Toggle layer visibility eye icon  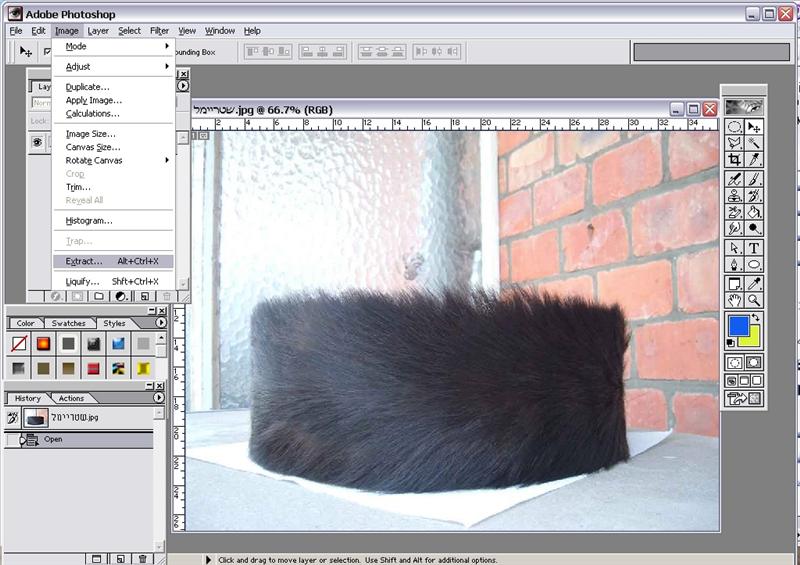coord(37,142)
